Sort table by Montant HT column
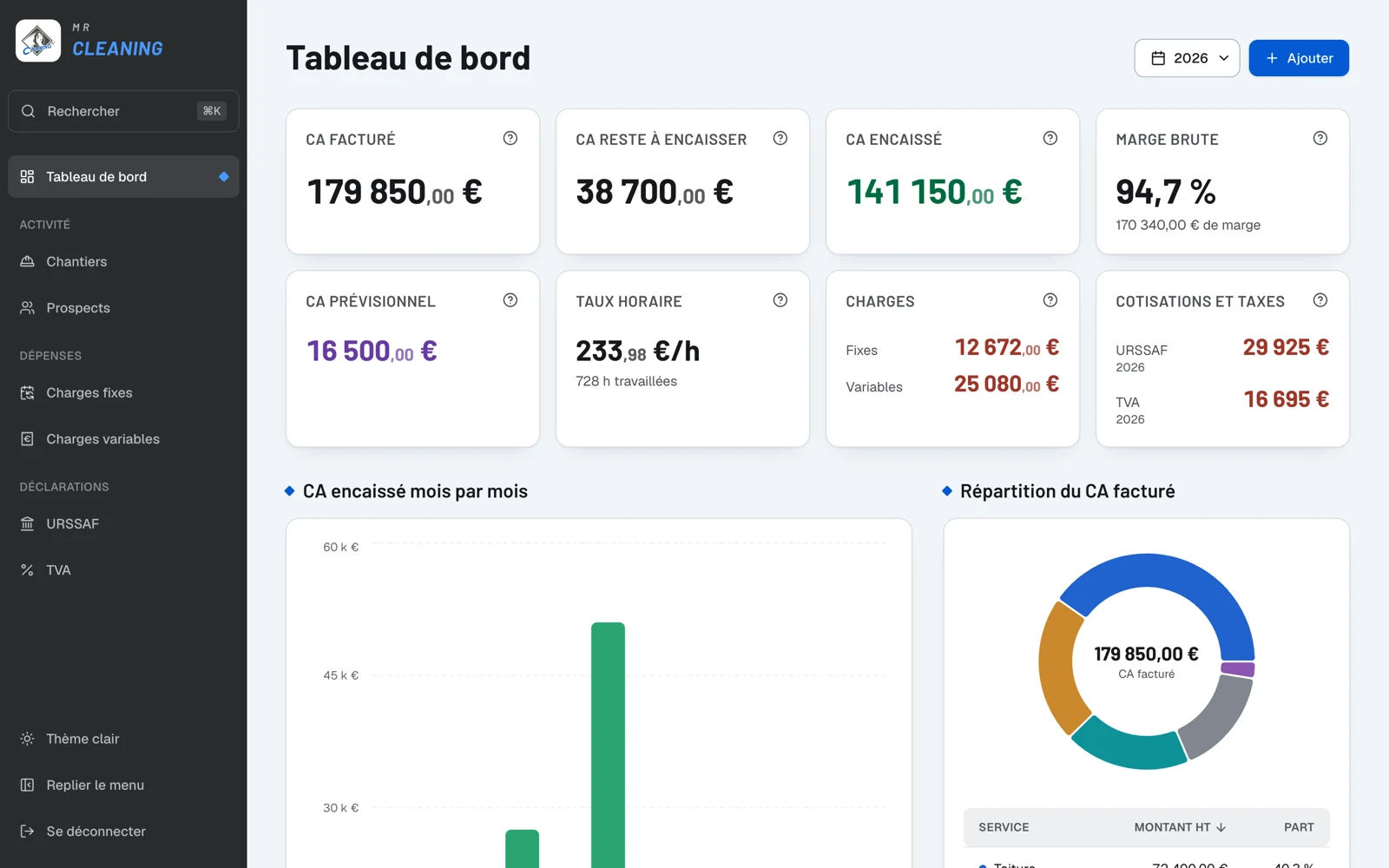Screen dimensions: 1389x868 [1180, 827]
